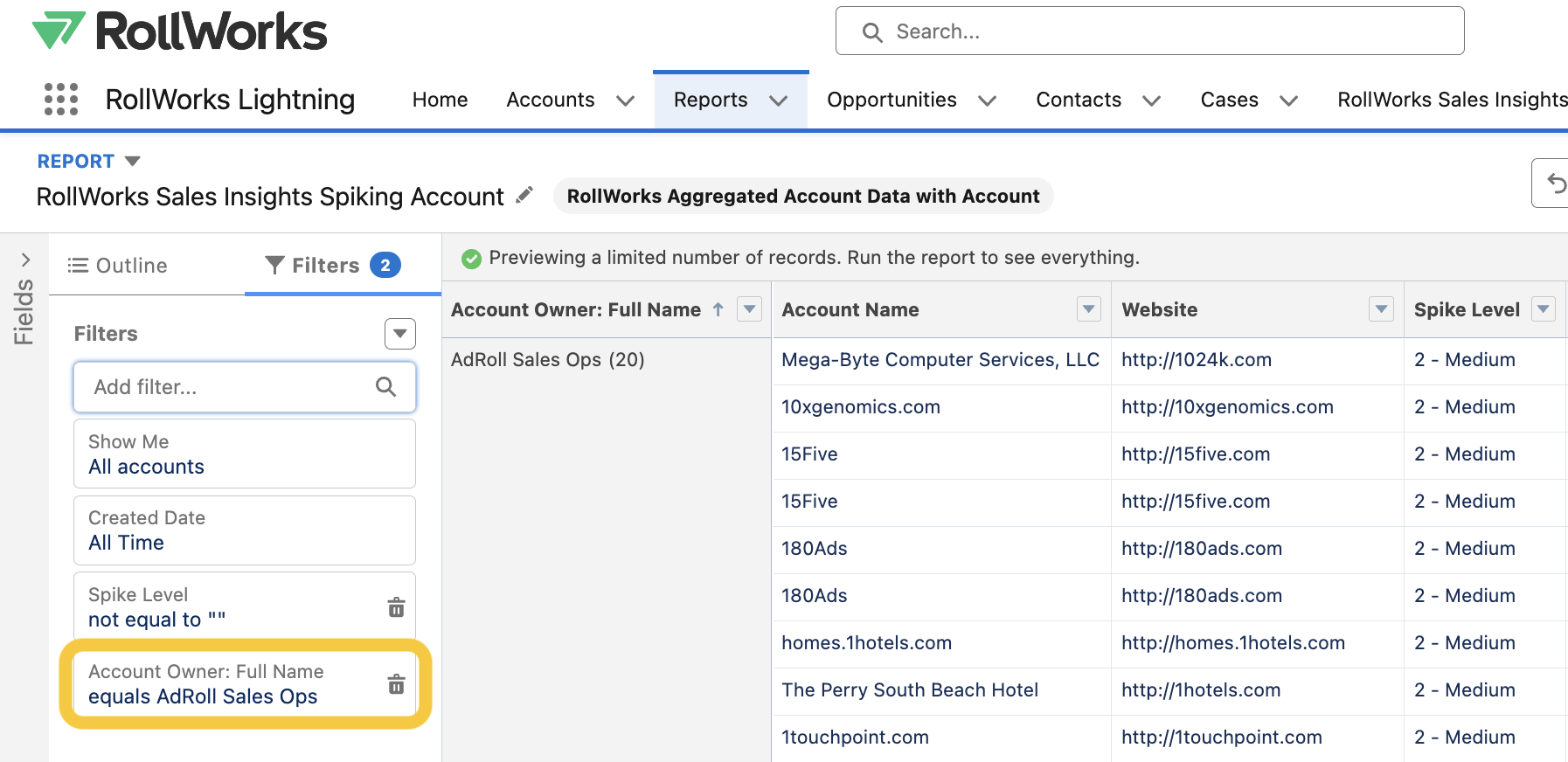Click the report title RollWorks Sales Insights Spiking Account
The width and height of the screenshot is (1568, 762).
[x=270, y=197]
